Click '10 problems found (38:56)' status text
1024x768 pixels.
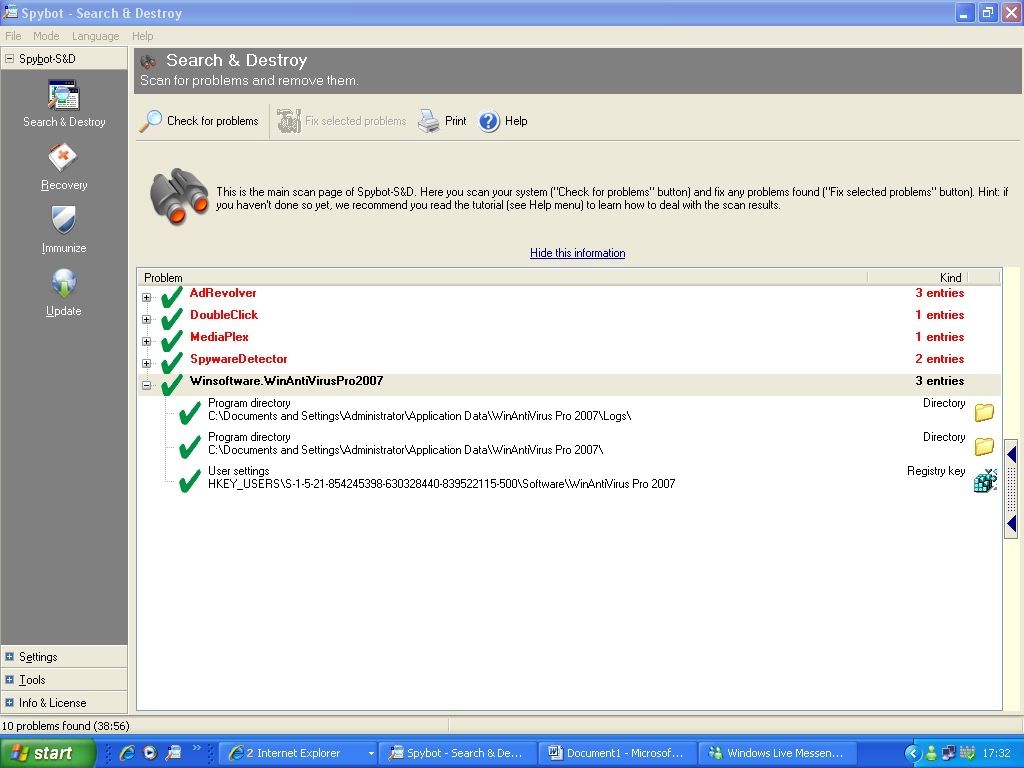(65, 726)
